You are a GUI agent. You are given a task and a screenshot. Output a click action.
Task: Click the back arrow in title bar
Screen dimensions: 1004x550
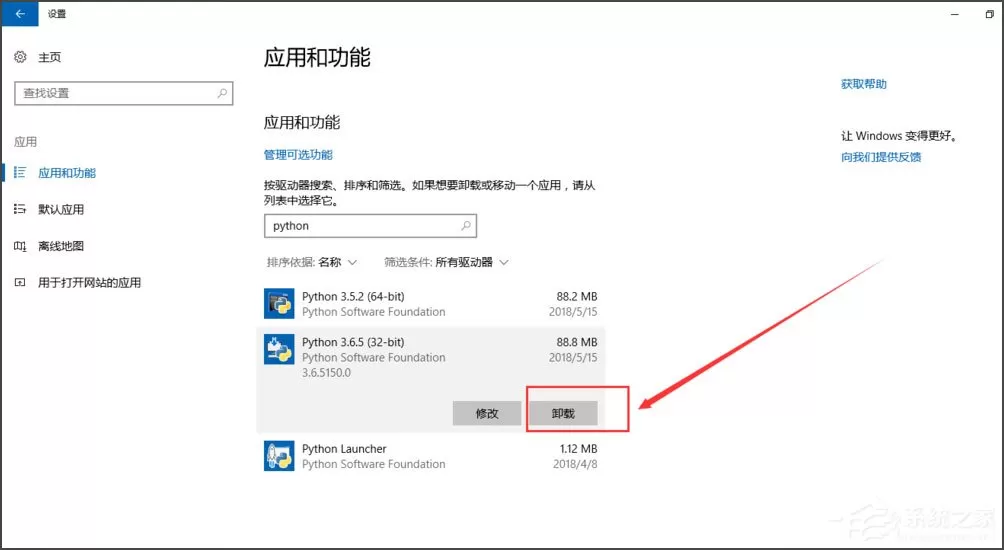pyautogui.click(x=19, y=13)
